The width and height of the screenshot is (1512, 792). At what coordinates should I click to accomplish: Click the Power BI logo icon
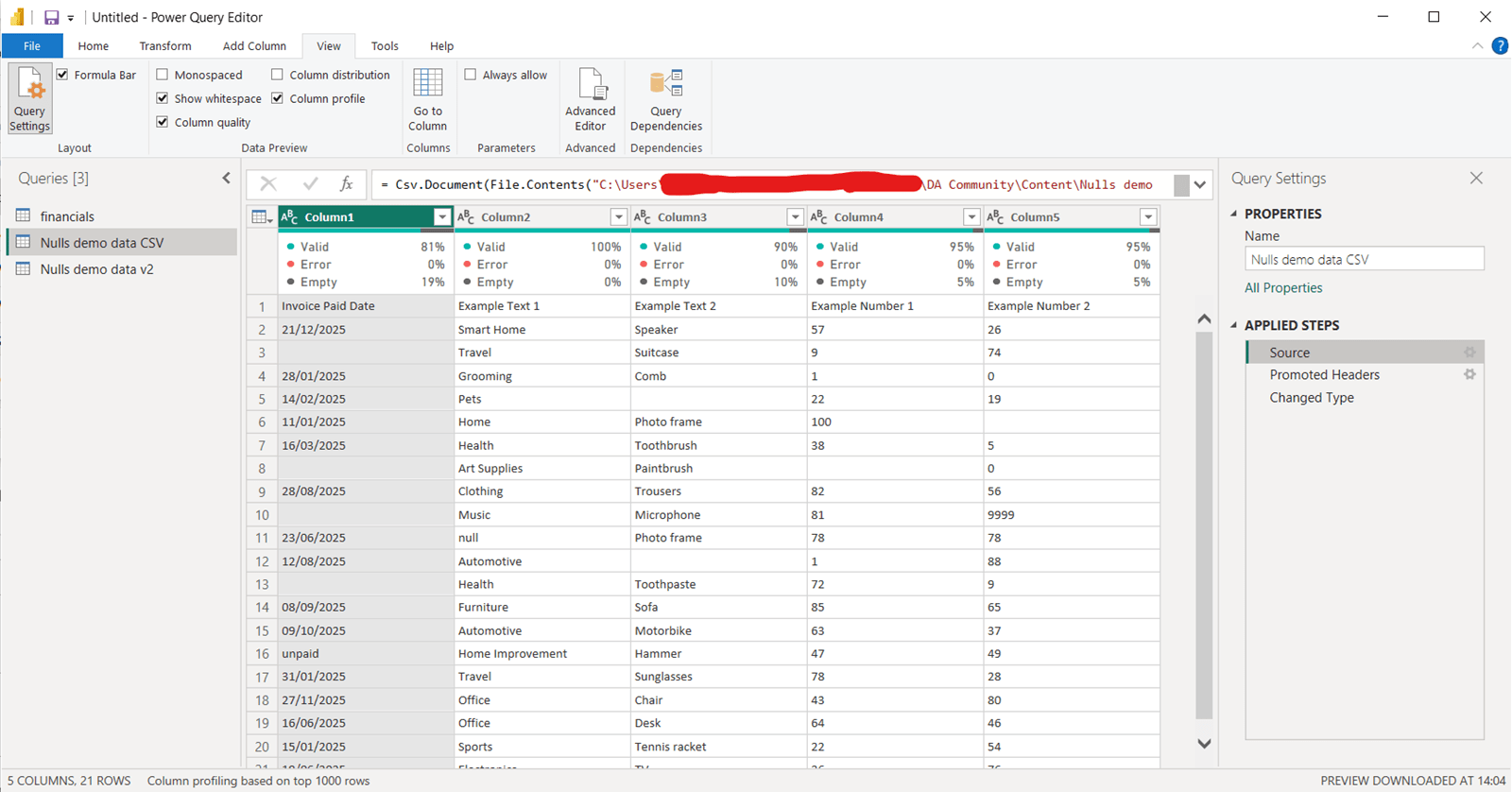18,17
